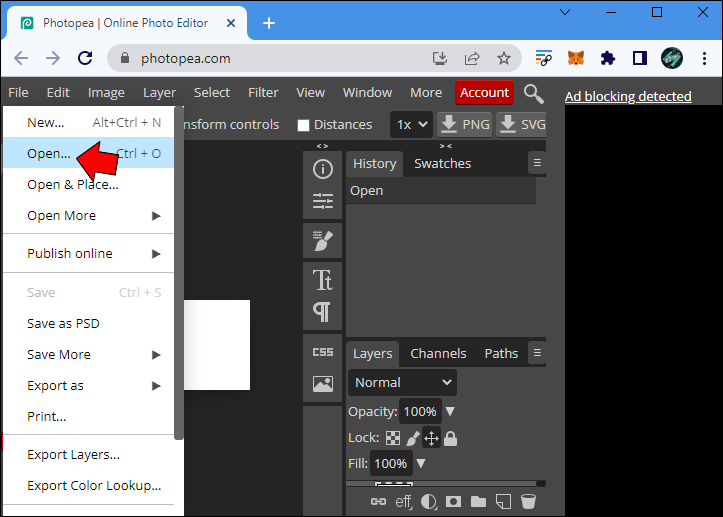
Task: Choose Export Layers... menu item
Action: pos(89,454)
